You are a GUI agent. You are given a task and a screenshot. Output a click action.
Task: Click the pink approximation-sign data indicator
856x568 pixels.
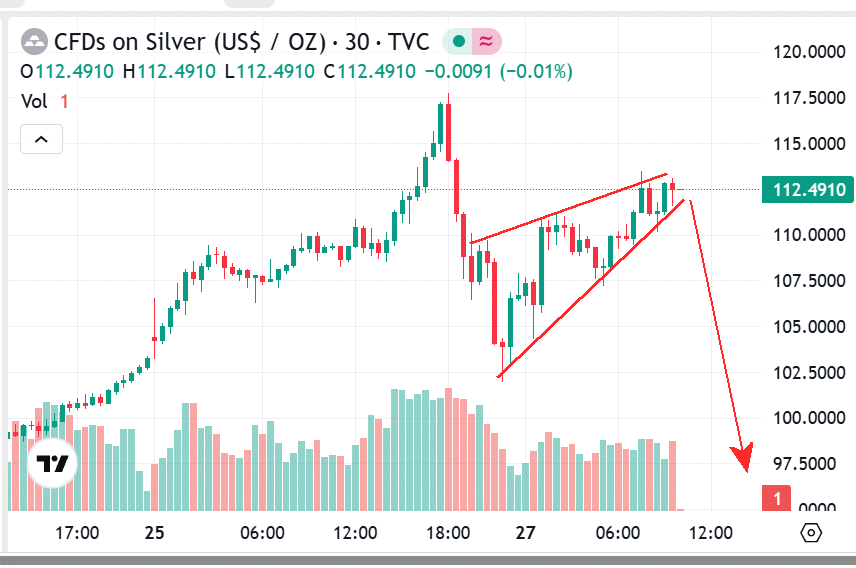pos(486,42)
